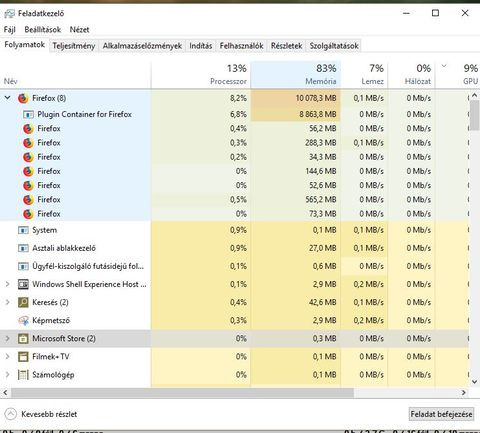Click the Filmek+TV app icon
Screen dimensions: 480x433
click(23, 357)
